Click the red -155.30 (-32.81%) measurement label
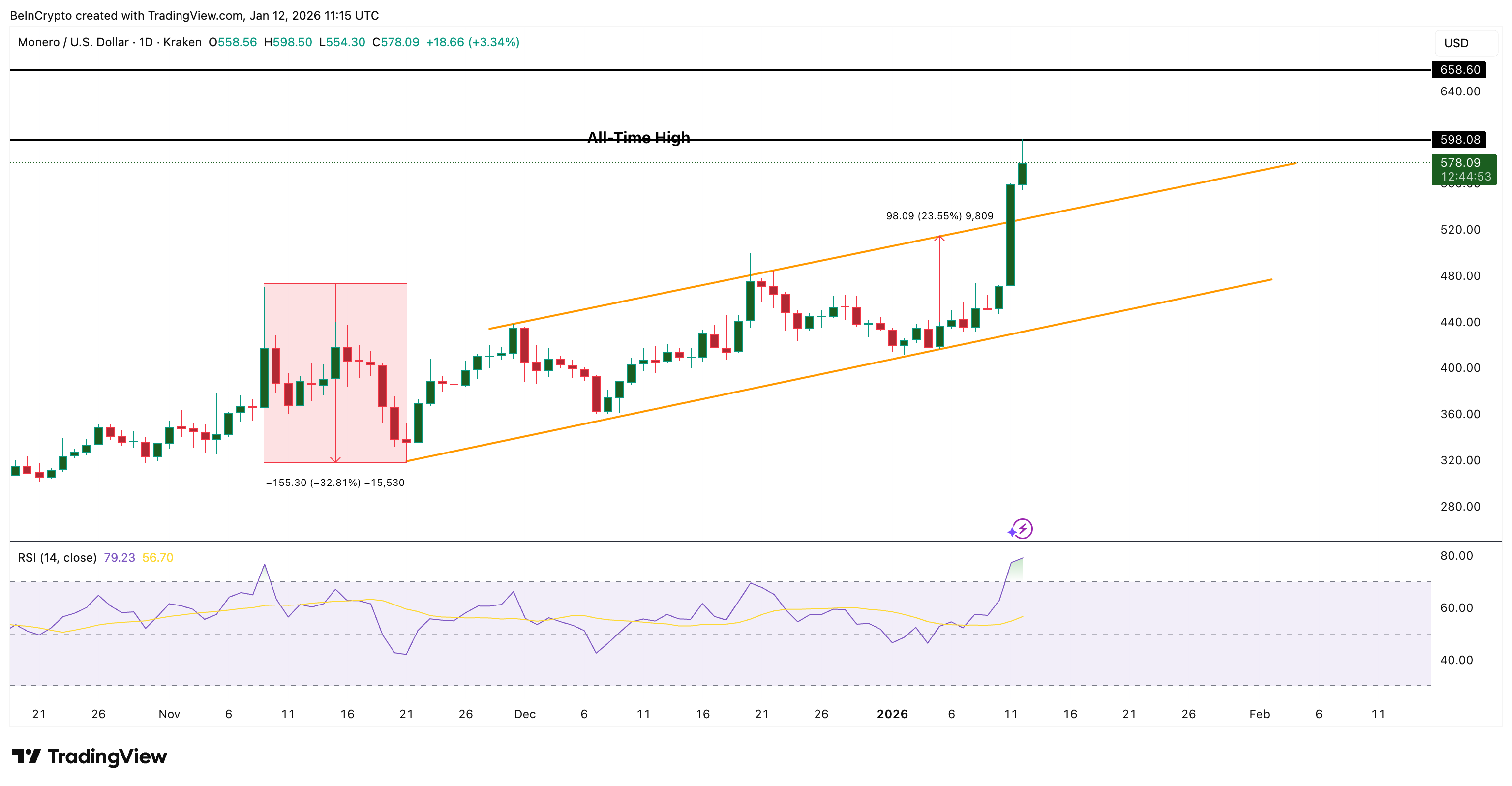Viewport: 1512px width, 786px height. coord(336,483)
